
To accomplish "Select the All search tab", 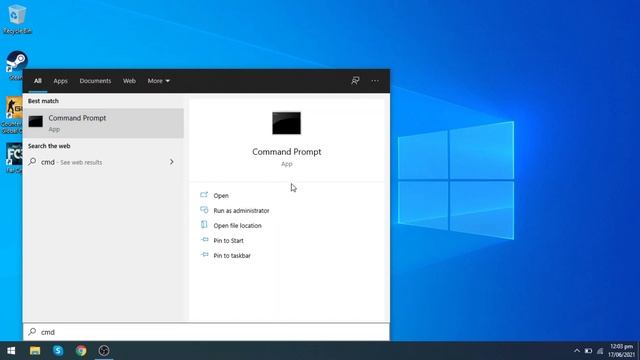I will tap(38, 81).
